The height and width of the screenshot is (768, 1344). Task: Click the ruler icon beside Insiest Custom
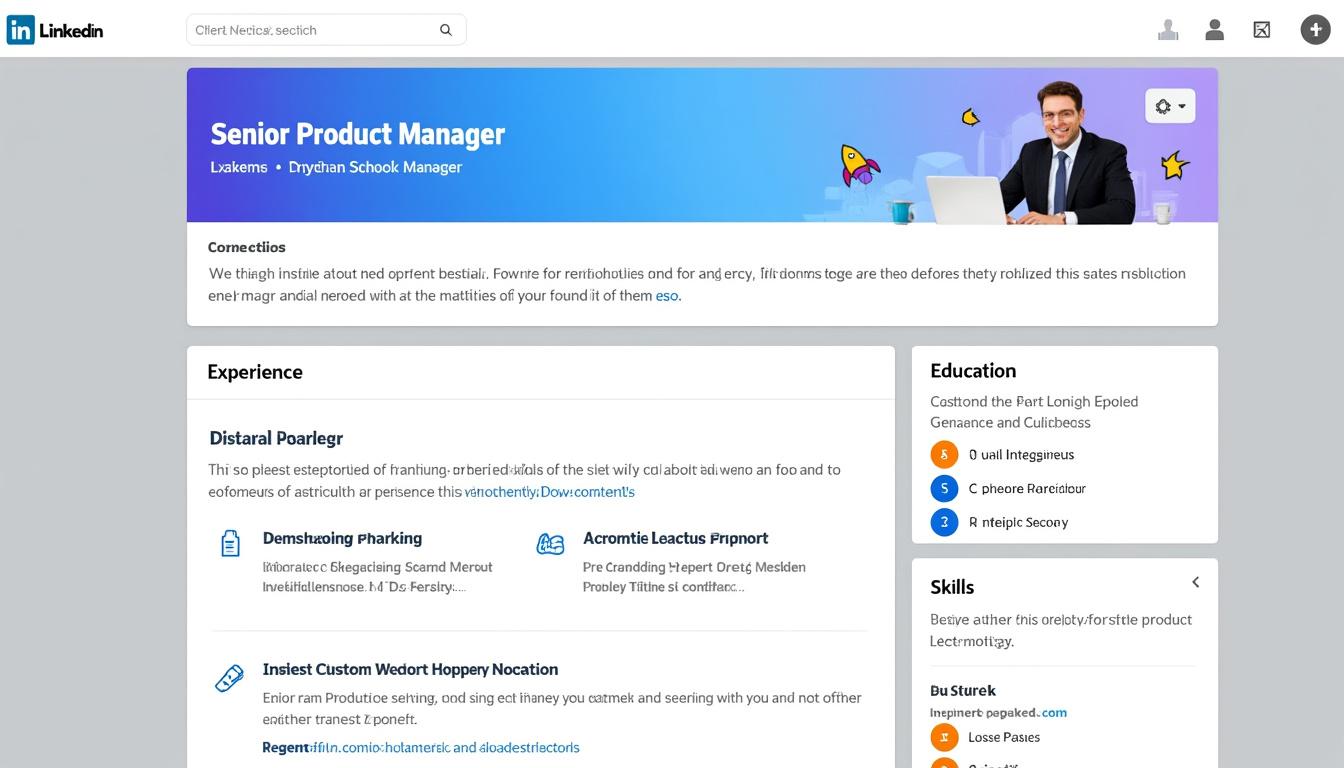(x=229, y=679)
